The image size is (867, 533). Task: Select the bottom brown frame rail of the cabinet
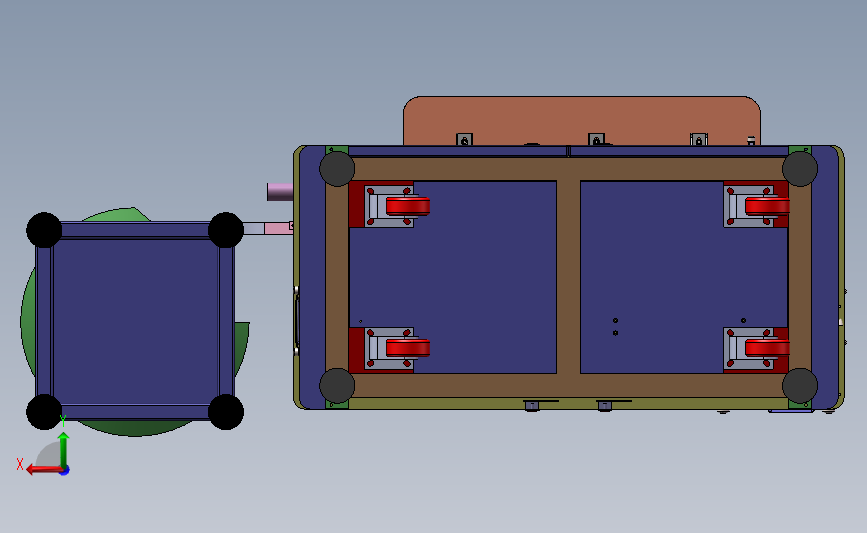(568, 385)
